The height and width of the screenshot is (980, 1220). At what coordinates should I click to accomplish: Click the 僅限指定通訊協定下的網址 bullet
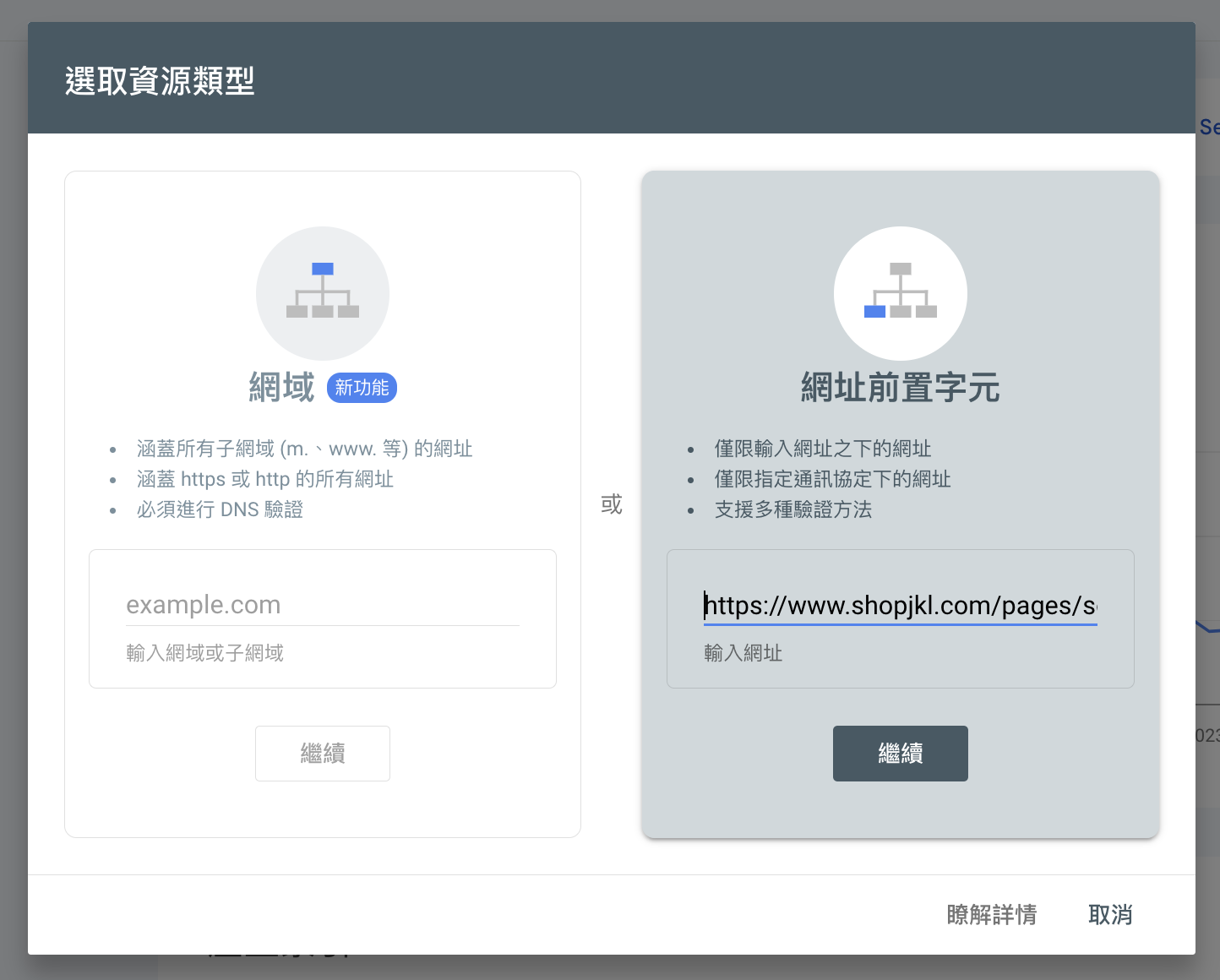click(x=832, y=479)
